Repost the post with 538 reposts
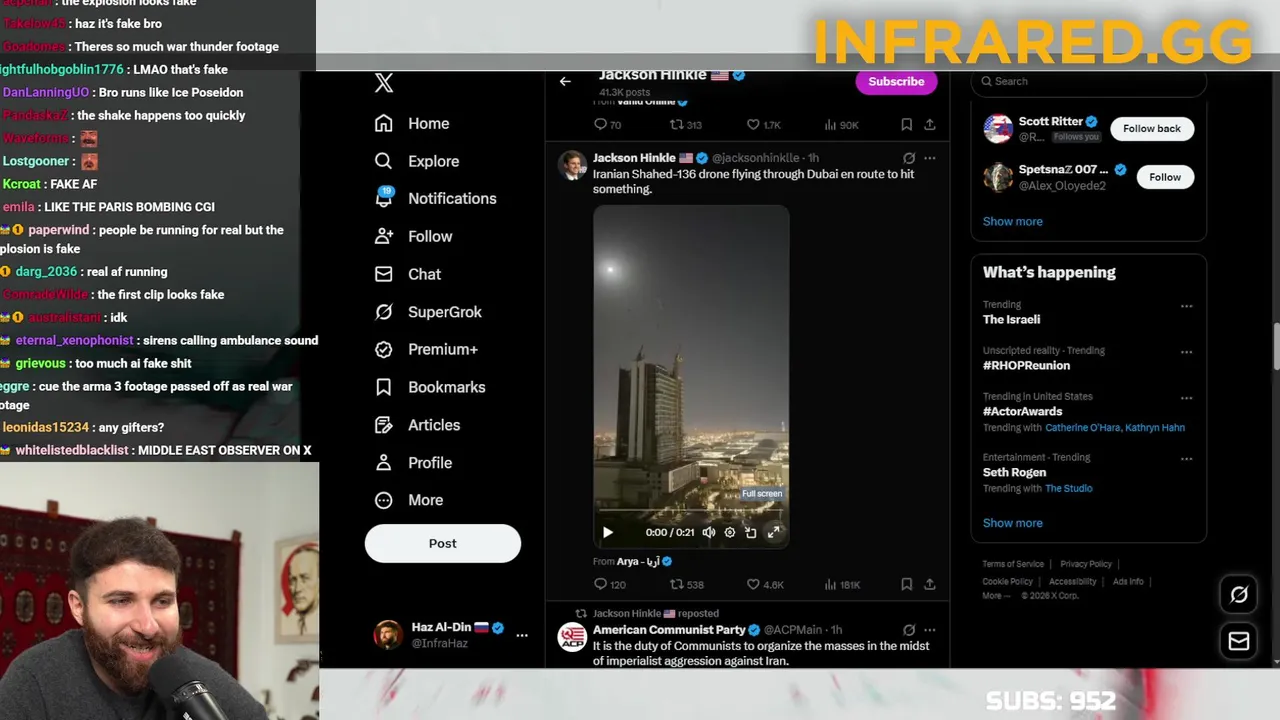Viewport: 1280px width, 720px height. click(x=686, y=584)
